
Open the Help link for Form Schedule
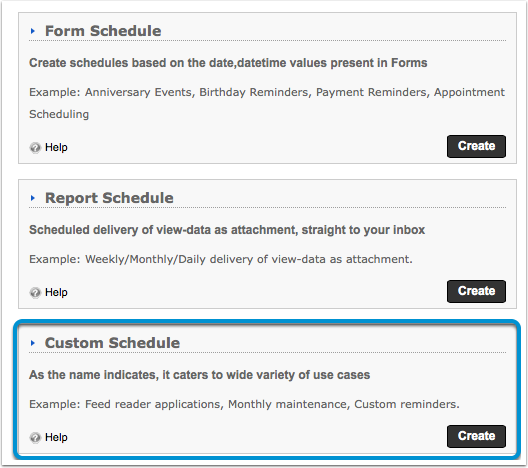(56, 147)
